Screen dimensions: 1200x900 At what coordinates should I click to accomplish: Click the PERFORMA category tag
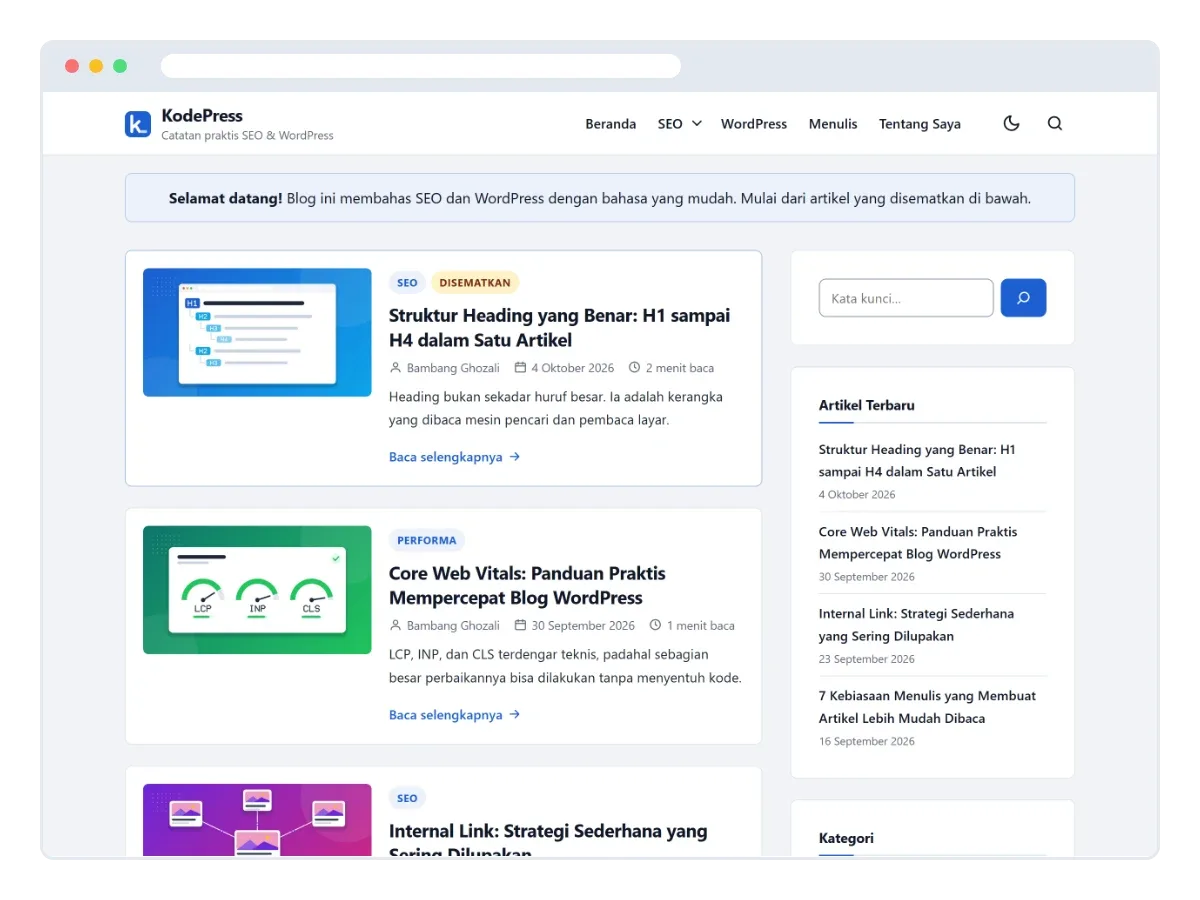click(427, 541)
